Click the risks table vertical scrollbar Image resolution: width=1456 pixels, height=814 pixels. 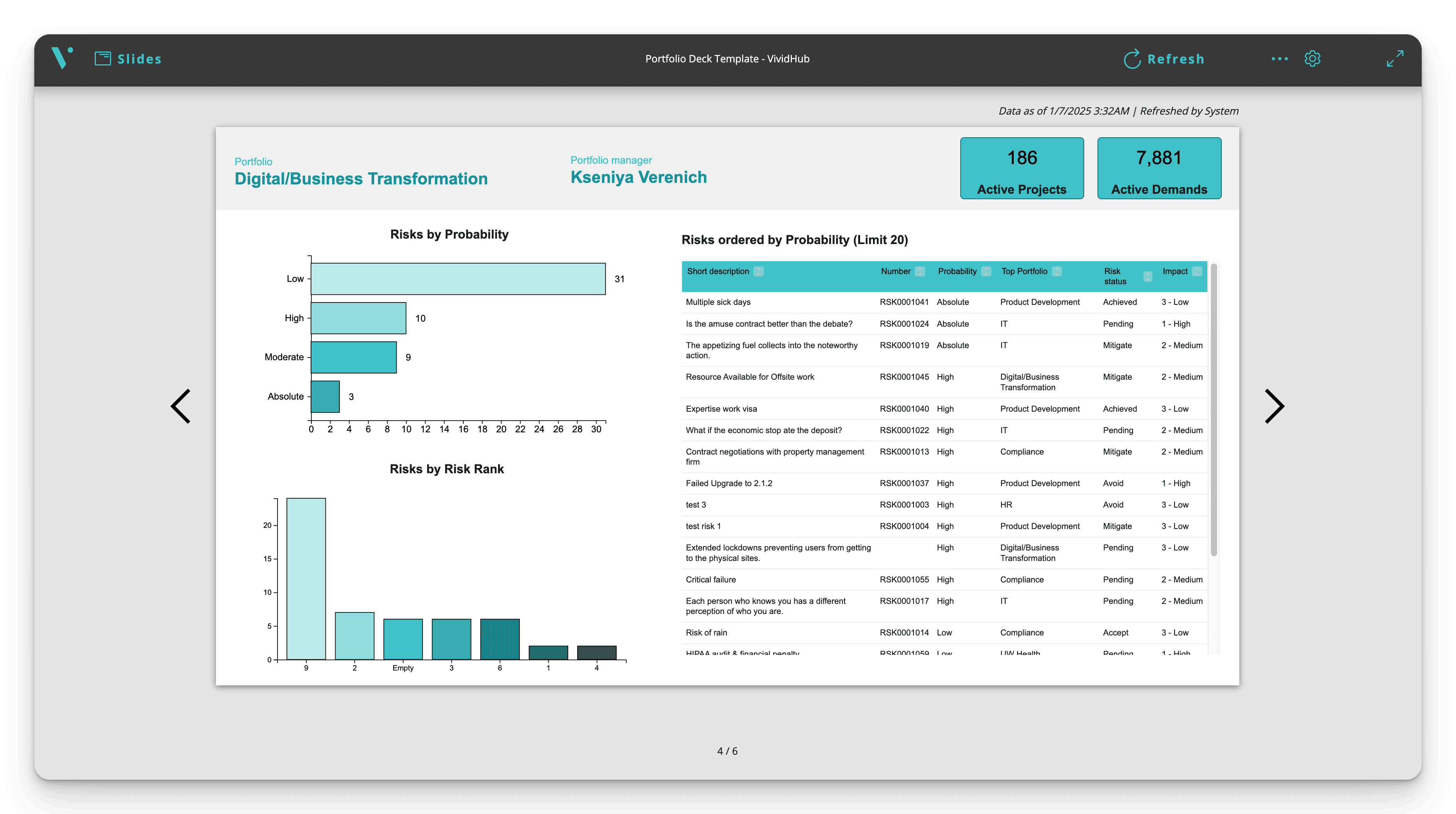(x=1214, y=410)
